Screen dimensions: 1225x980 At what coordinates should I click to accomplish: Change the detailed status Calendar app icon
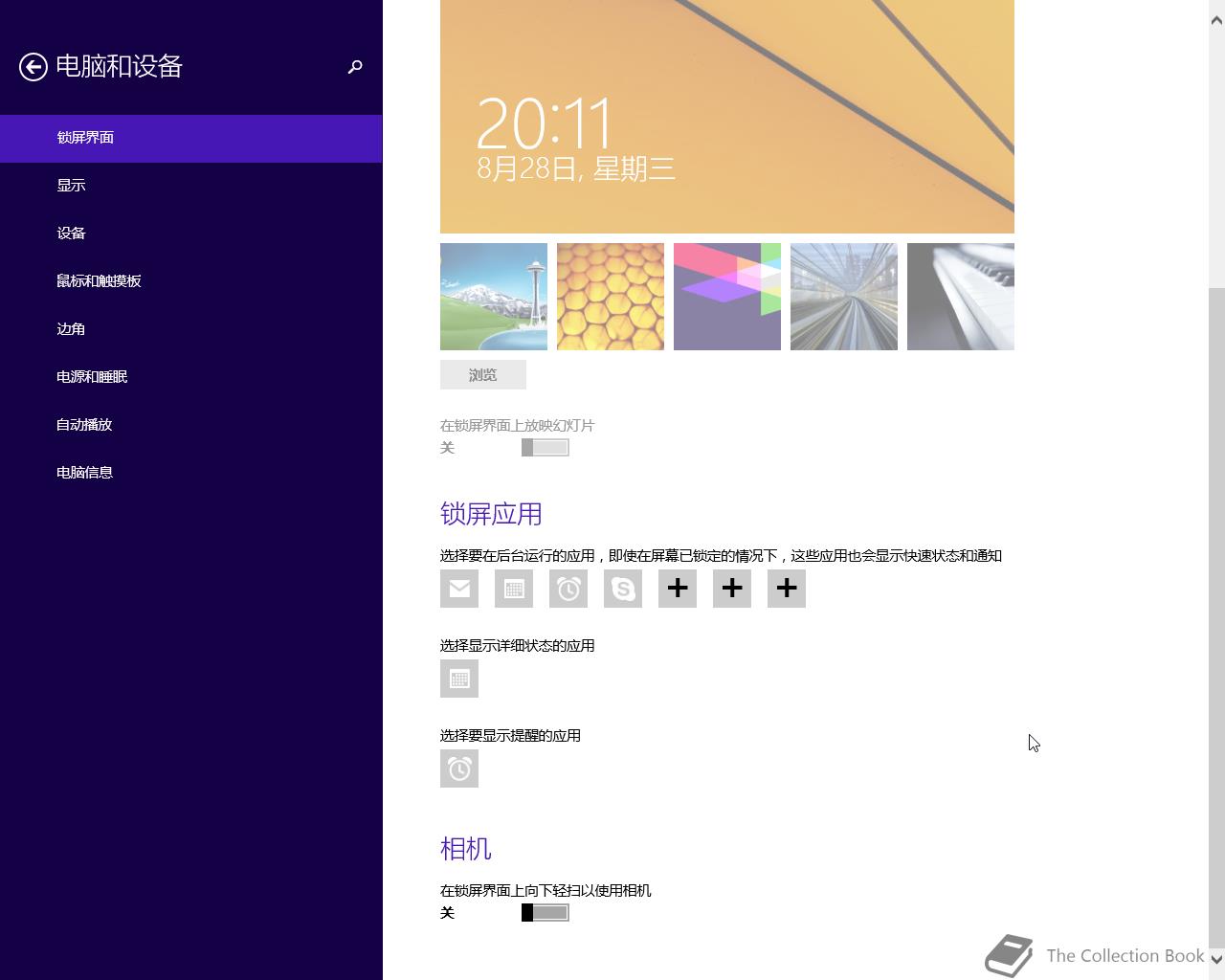[x=459, y=679]
